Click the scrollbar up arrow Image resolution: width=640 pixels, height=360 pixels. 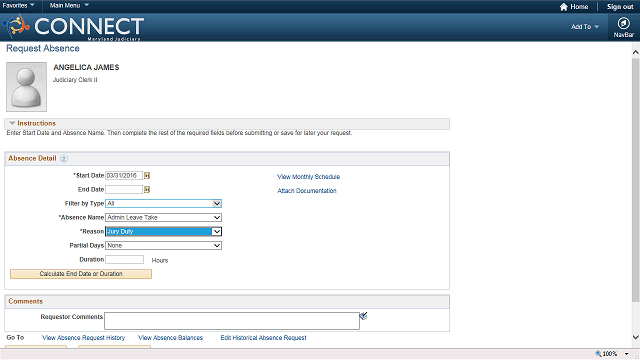point(636,52)
